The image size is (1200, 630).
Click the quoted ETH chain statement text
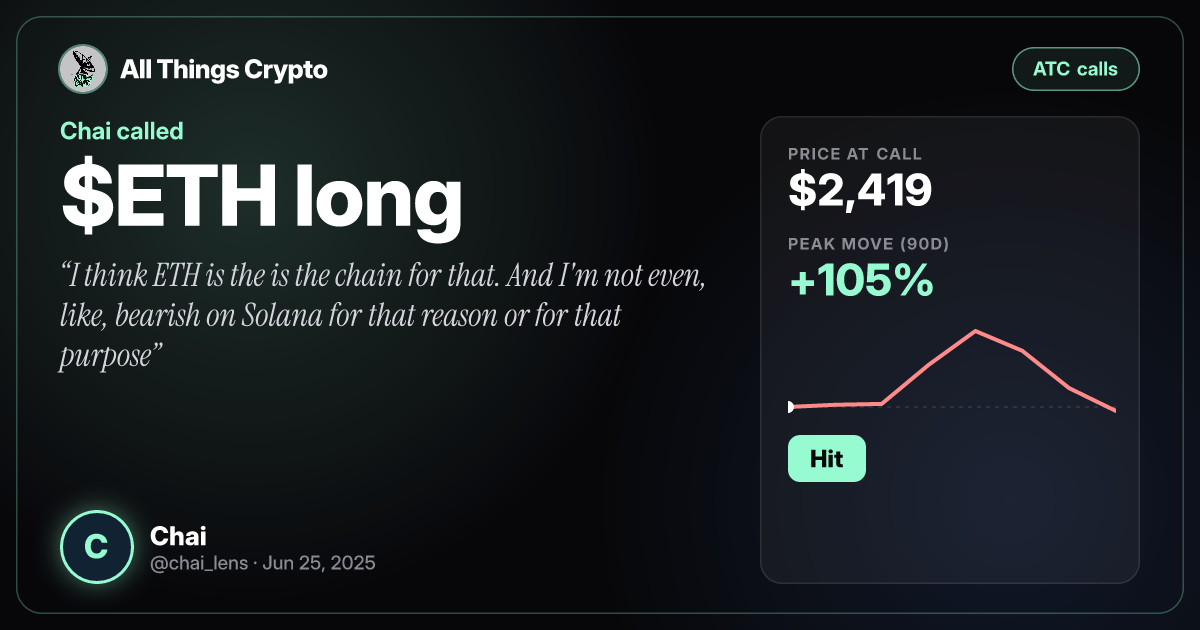coord(384,316)
